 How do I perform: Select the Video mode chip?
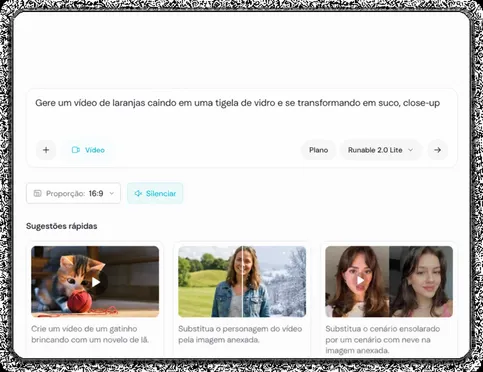point(88,150)
